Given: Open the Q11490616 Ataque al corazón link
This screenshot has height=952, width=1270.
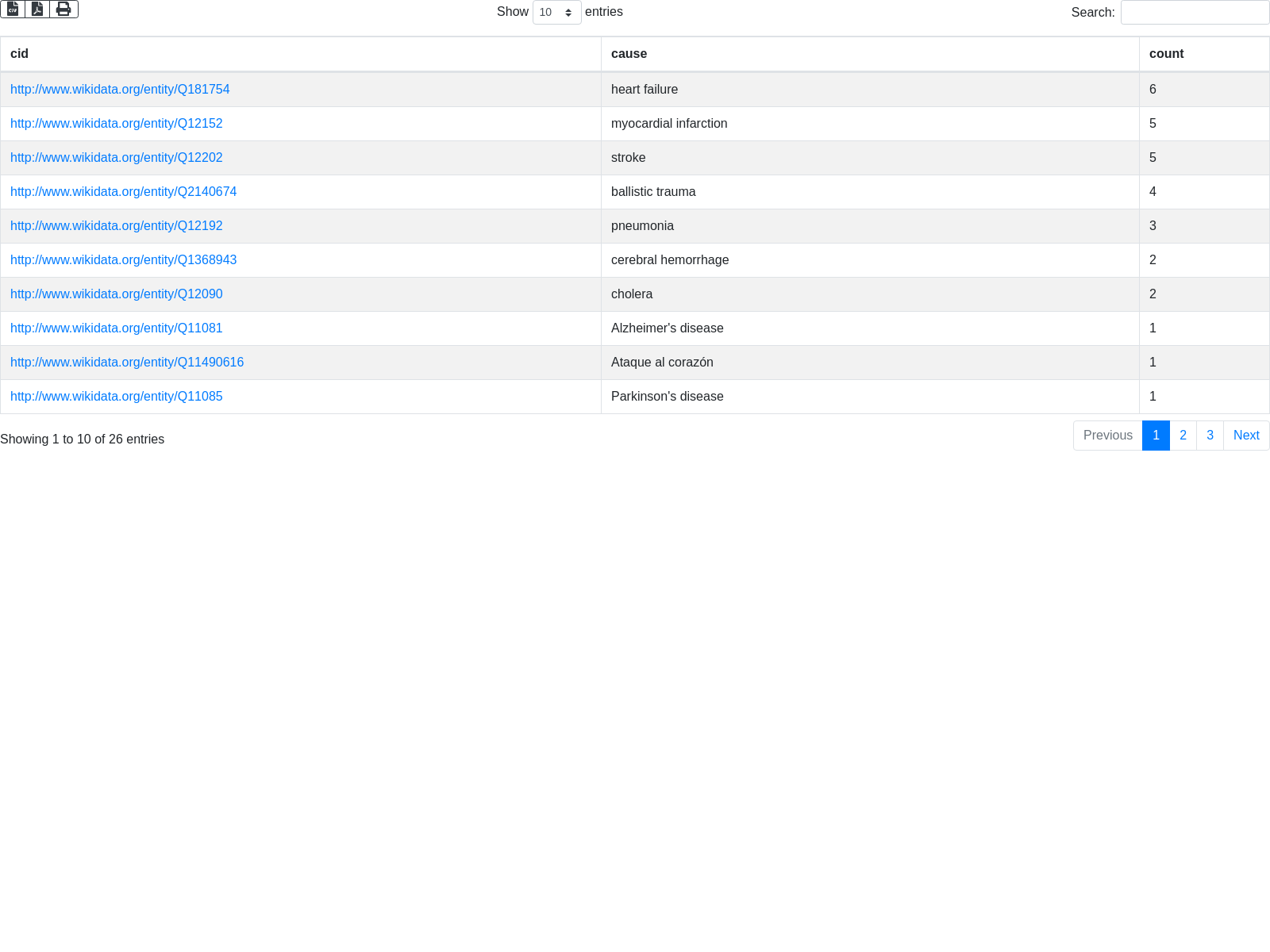Looking at the screenshot, I should (x=127, y=363).
